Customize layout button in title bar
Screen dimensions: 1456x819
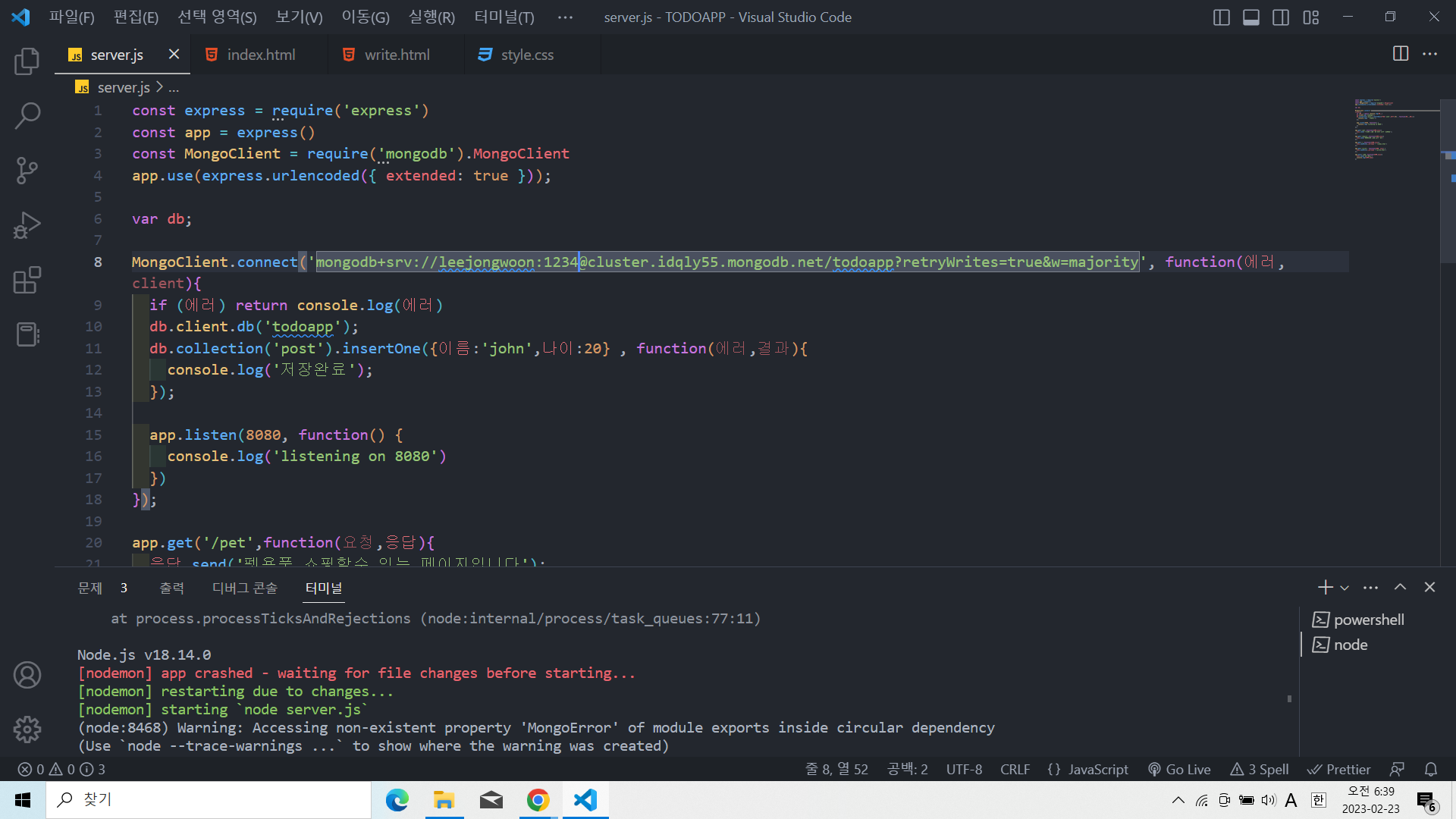1311,17
